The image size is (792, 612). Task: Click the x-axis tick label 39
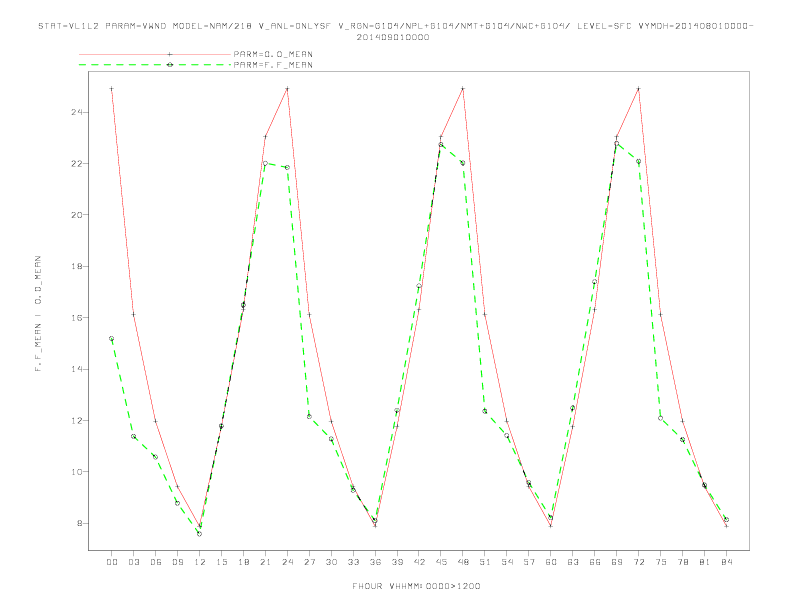click(398, 562)
